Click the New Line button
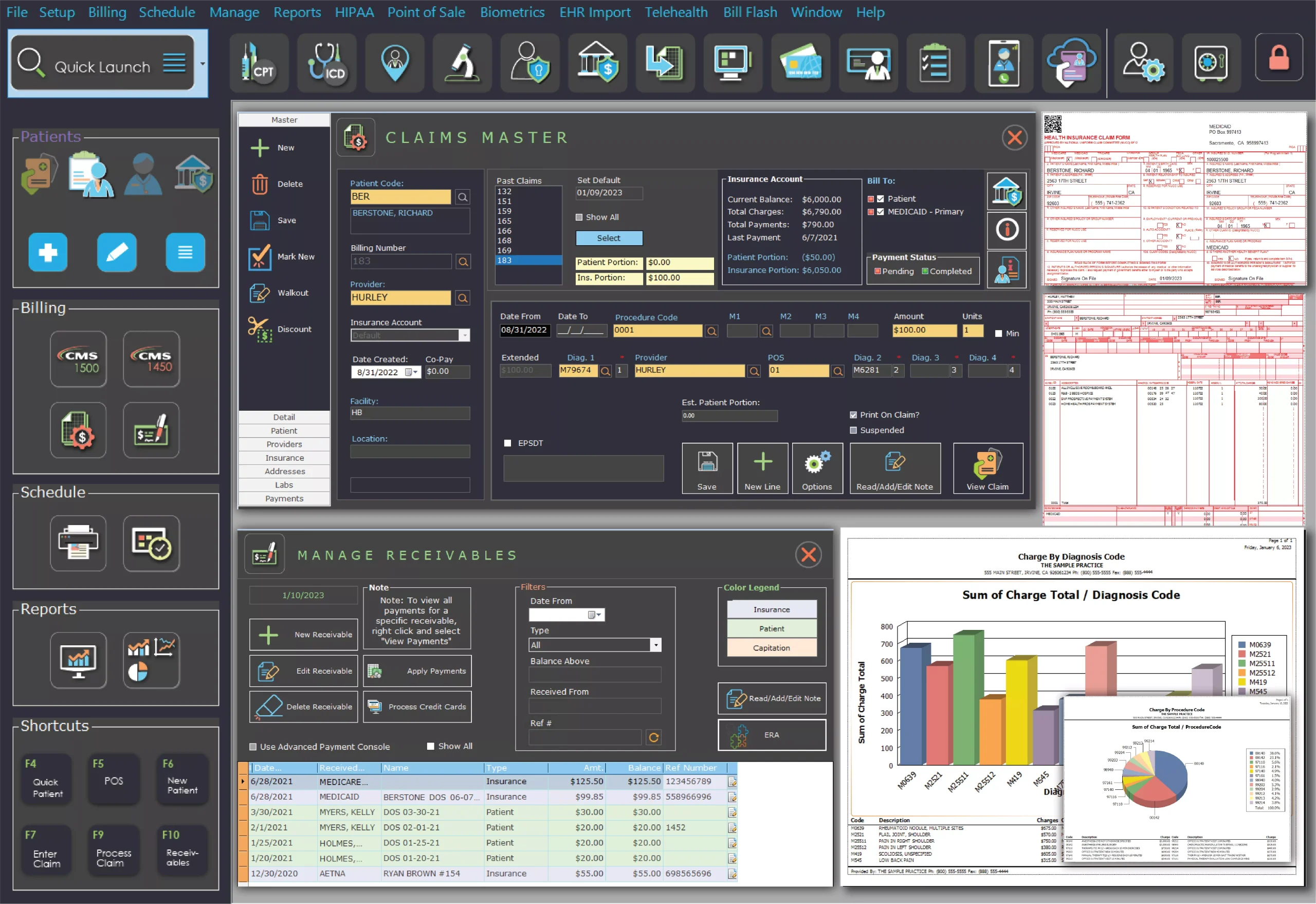The height and width of the screenshot is (904, 1316). click(762, 469)
